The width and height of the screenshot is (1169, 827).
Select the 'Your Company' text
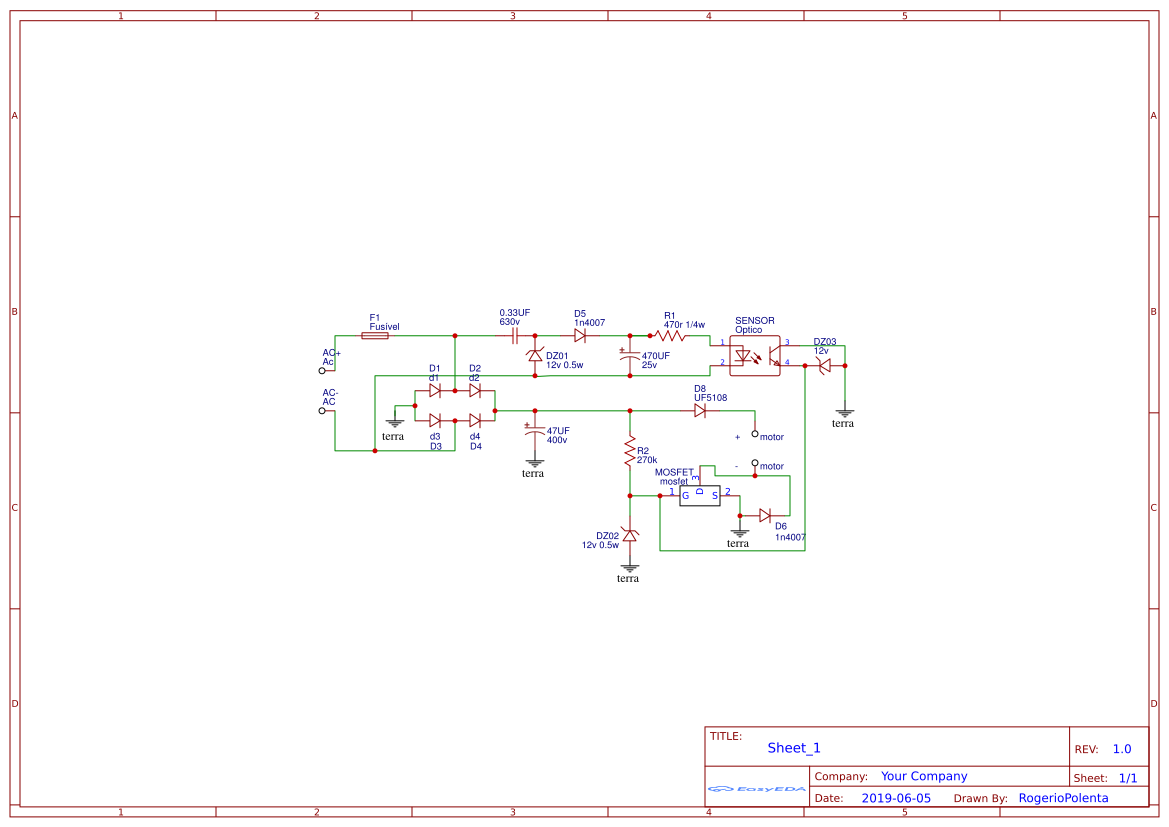click(x=924, y=776)
